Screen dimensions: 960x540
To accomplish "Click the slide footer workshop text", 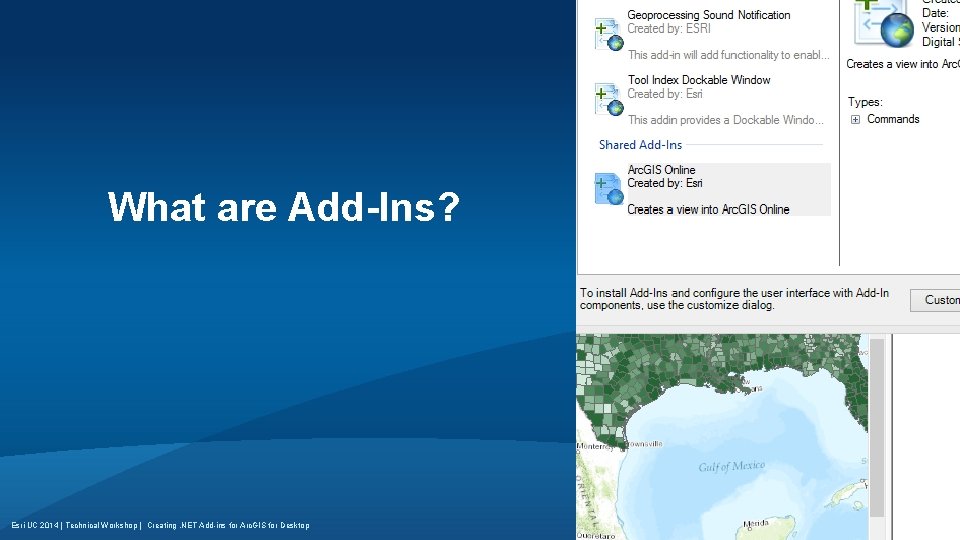I will [x=160, y=525].
